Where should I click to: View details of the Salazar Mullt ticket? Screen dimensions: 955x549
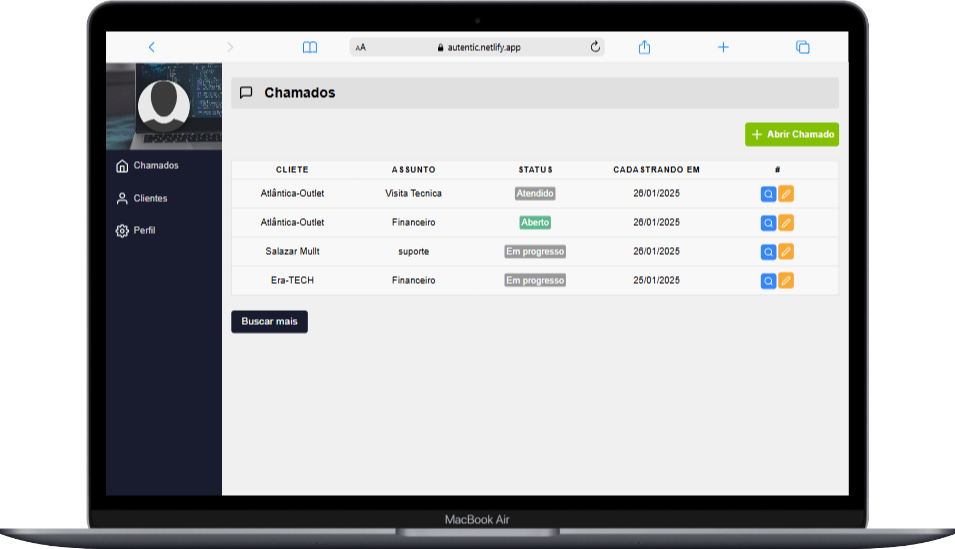[x=769, y=252]
